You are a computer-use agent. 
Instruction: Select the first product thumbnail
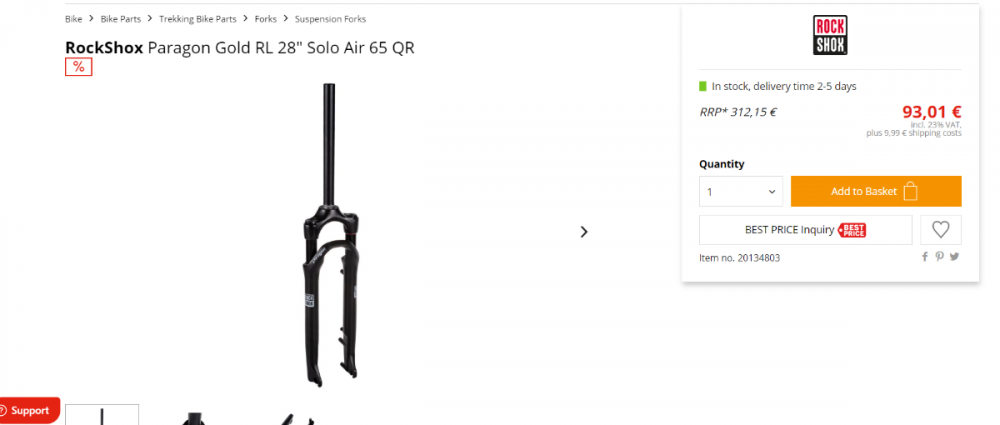point(102,415)
